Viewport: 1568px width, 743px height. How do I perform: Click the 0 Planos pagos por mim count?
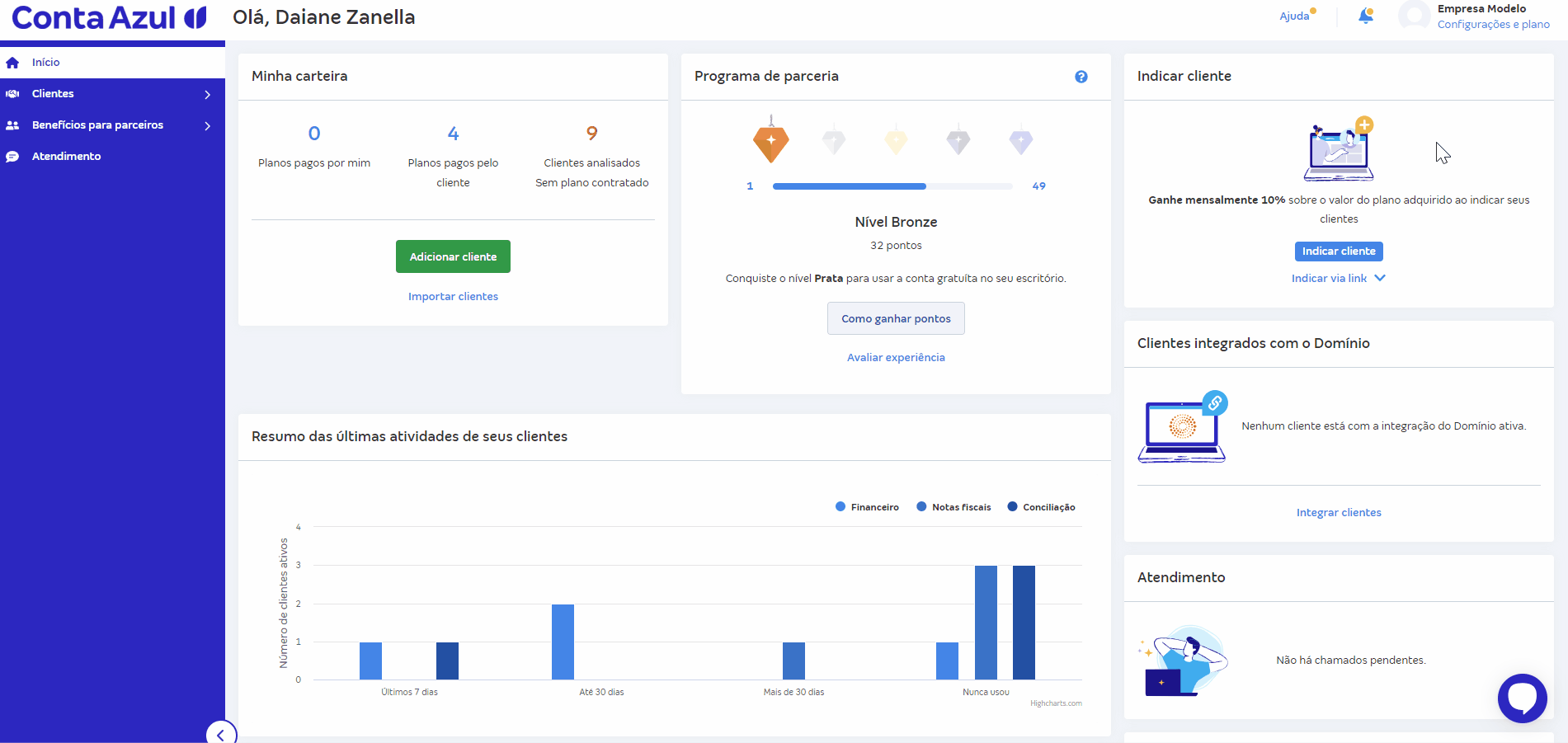314,134
